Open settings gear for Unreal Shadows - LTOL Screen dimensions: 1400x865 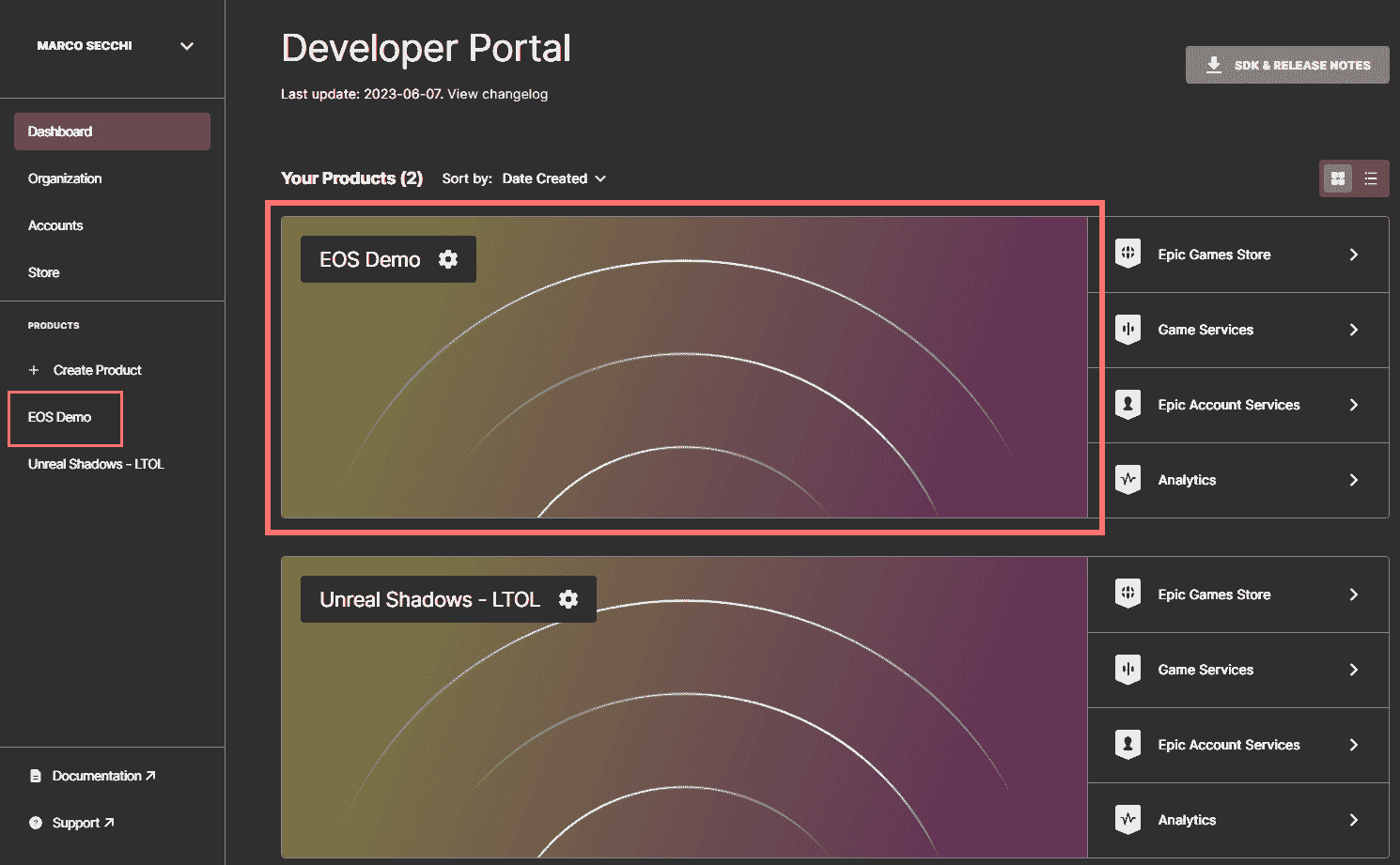point(568,599)
